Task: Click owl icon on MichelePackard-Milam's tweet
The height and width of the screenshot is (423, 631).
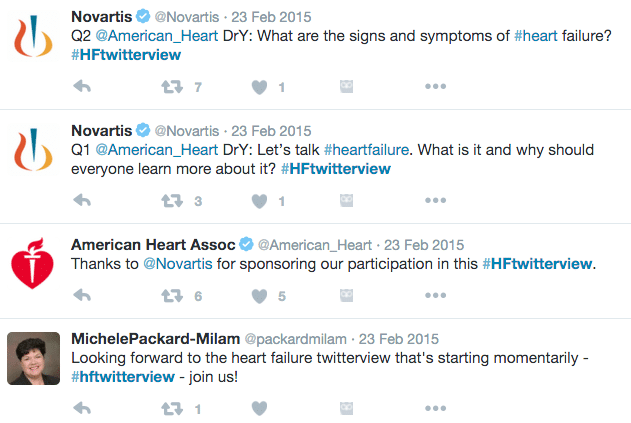Action: [x=346, y=408]
